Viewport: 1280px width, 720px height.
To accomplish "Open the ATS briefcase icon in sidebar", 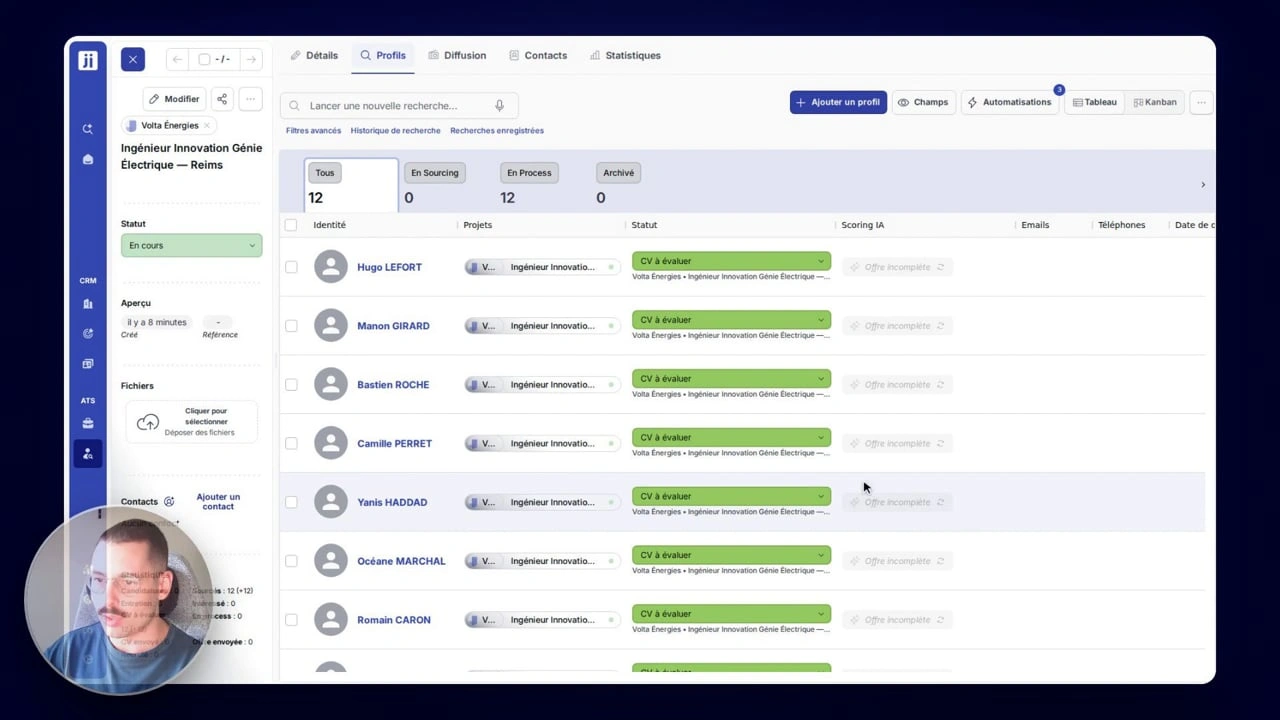I will tap(88, 423).
